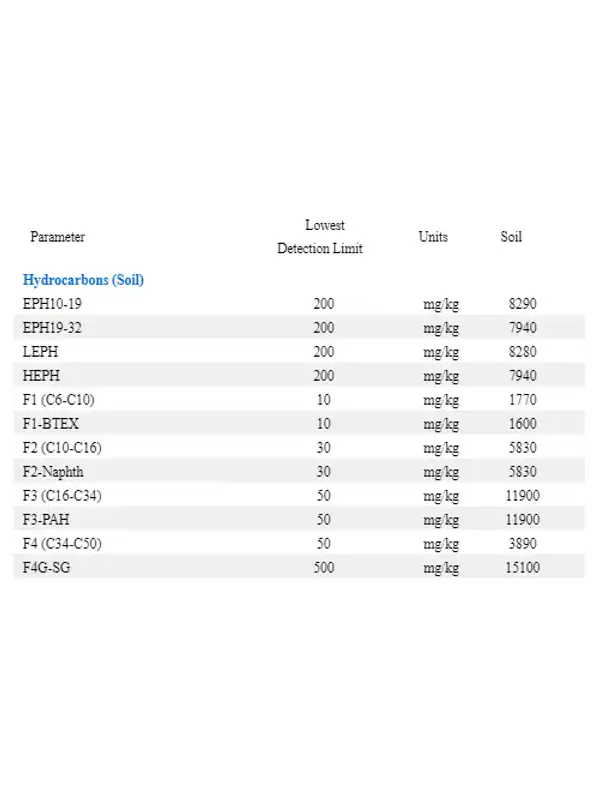Screen dimensions: 600x800
Task: Select the F1 (C6-C10) parameter
Action: click(x=58, y=400)
